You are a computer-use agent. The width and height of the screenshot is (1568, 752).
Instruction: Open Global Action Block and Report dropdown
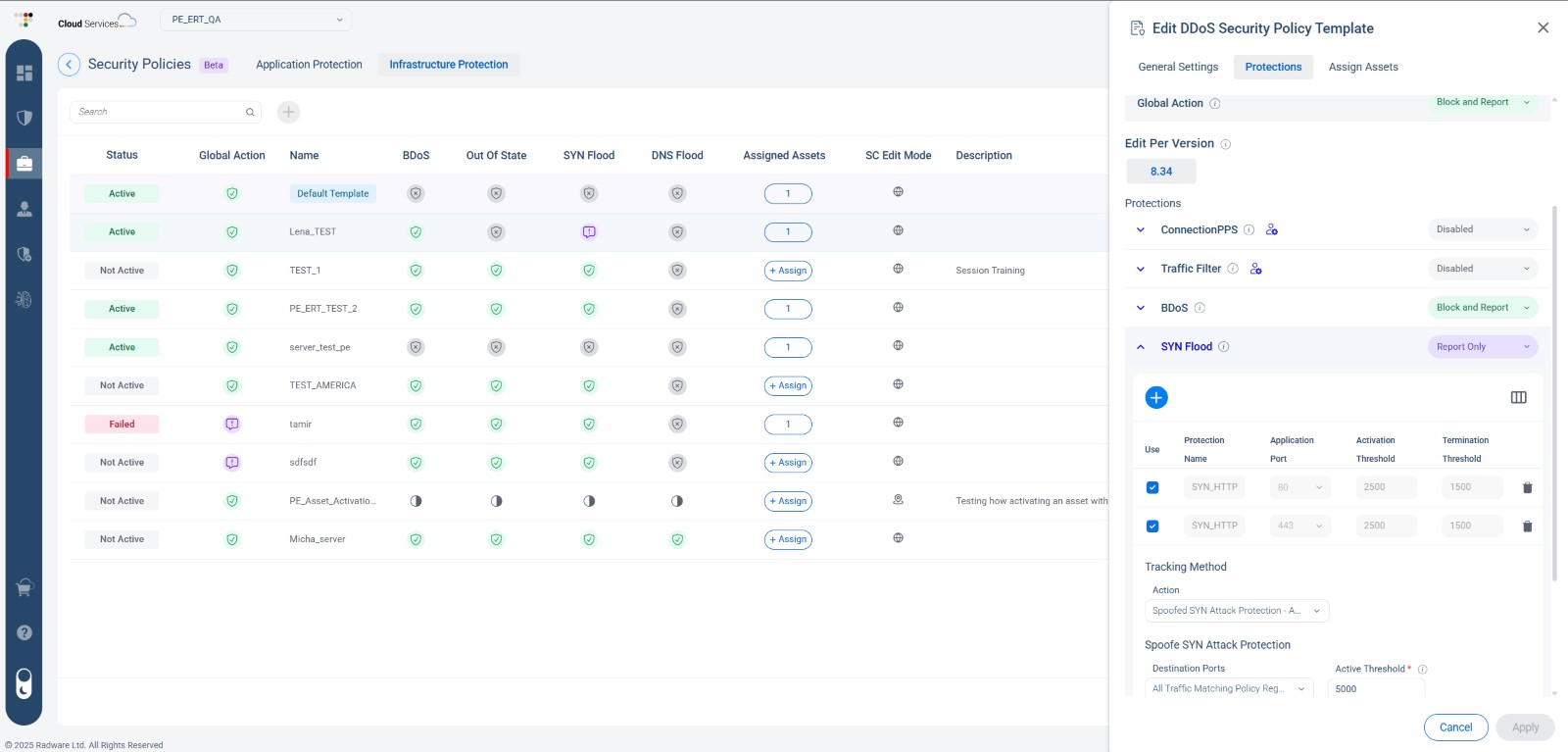tap(1483, 102)
